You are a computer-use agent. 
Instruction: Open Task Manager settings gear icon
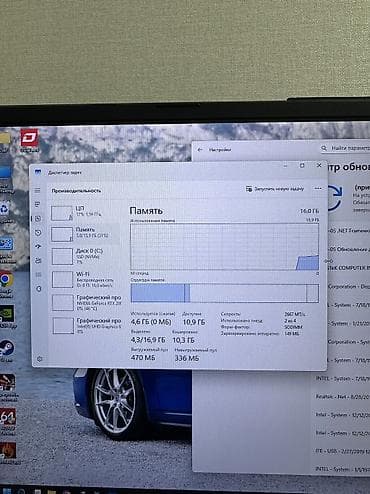[x=40, y=359]
